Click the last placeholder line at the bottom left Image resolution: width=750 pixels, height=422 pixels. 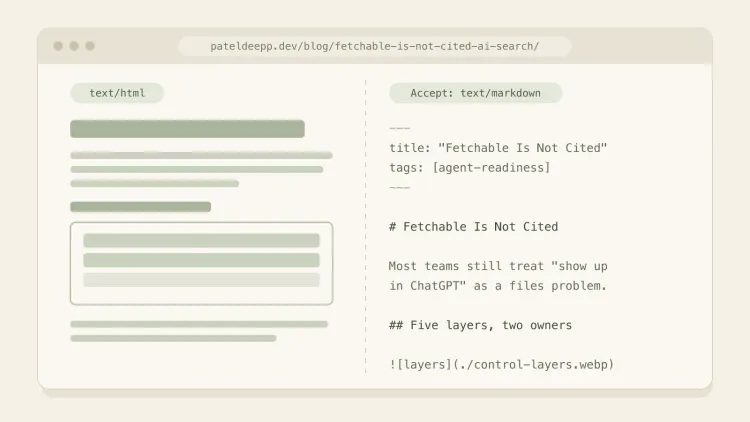pyautogui.click(x=173, y=338)
